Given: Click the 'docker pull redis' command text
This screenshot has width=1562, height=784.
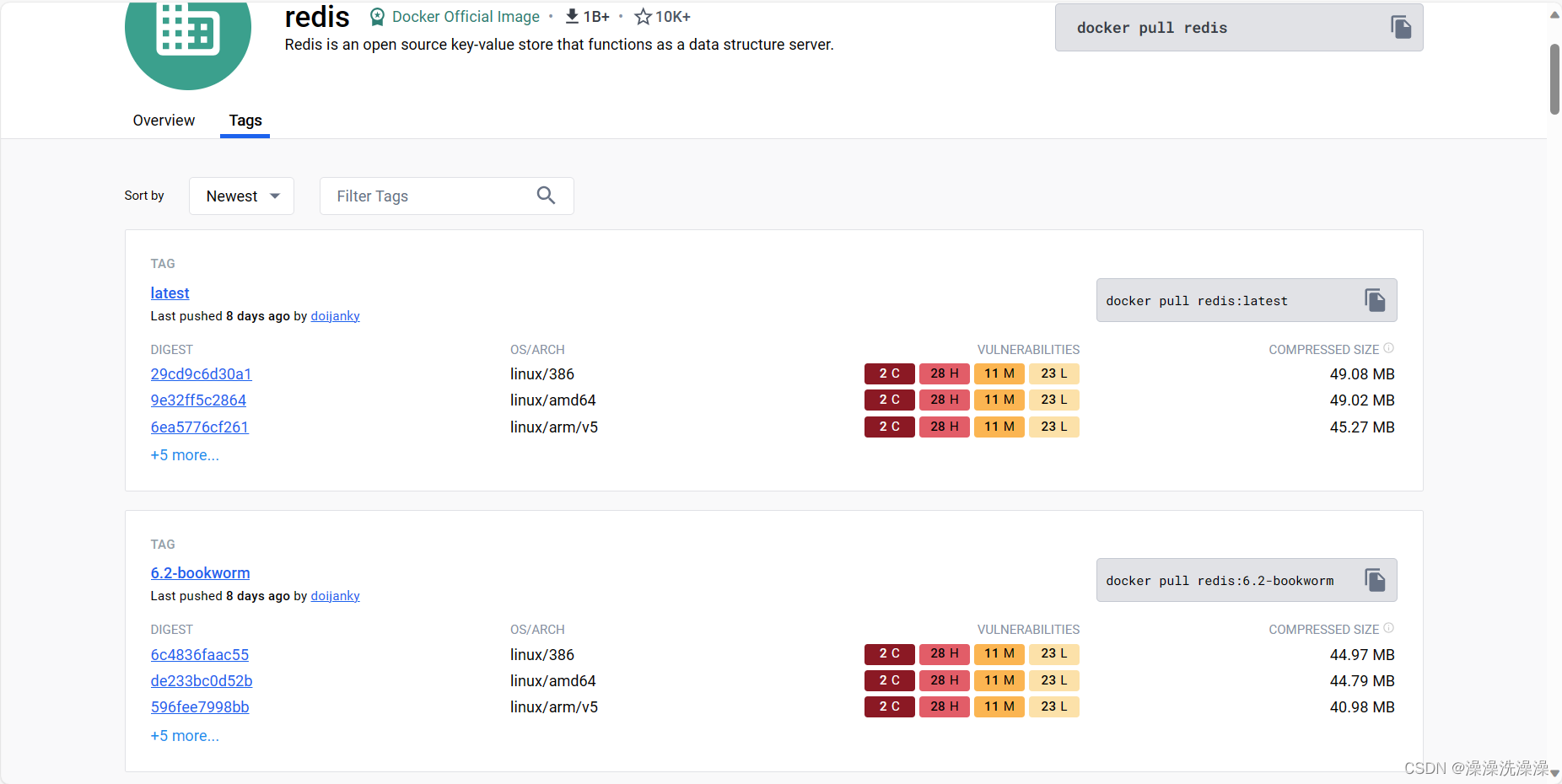Looking at the screenshot, I should tap(1151, 28).
